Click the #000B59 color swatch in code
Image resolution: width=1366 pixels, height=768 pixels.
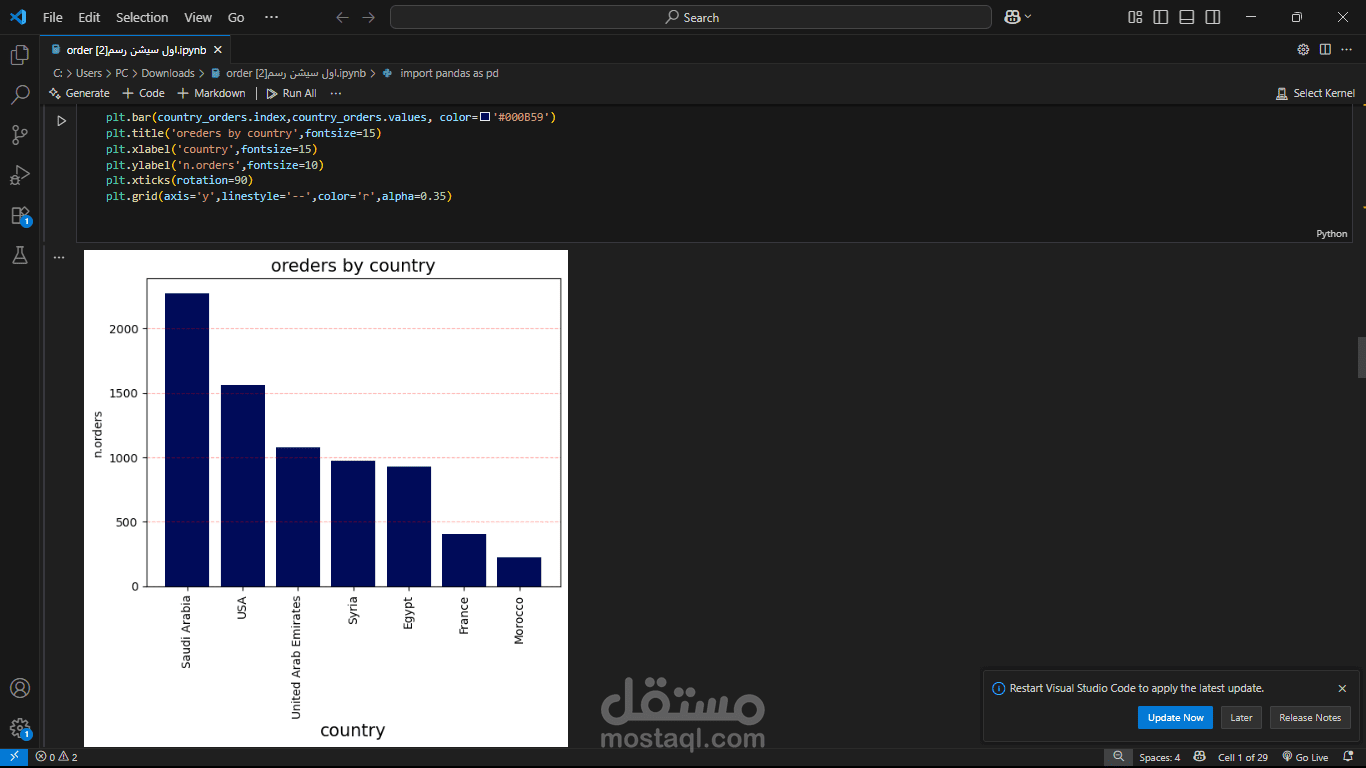point(485,117)
